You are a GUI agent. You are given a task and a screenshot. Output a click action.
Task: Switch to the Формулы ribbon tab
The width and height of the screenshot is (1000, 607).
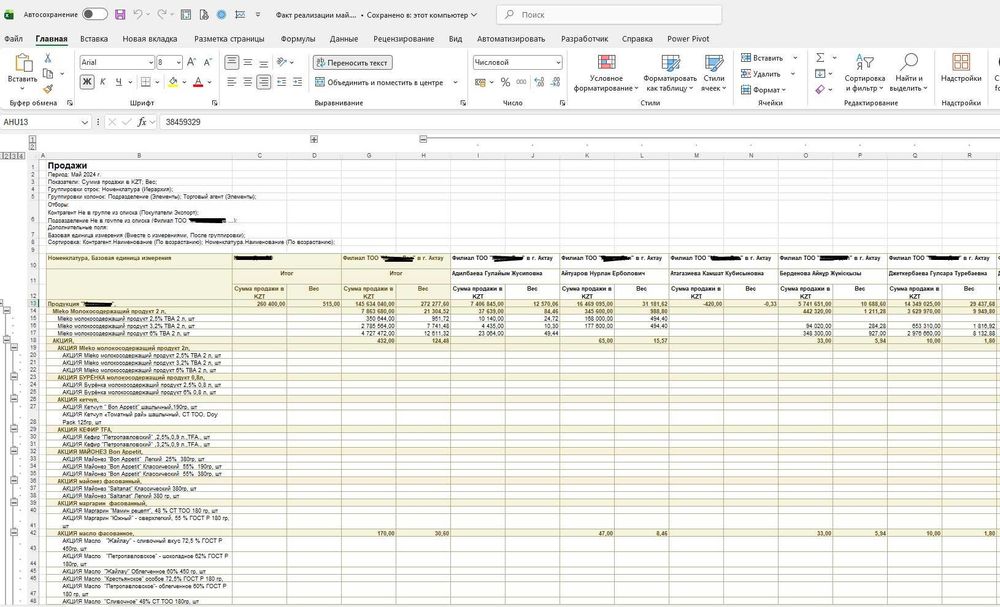pos(298,38)
